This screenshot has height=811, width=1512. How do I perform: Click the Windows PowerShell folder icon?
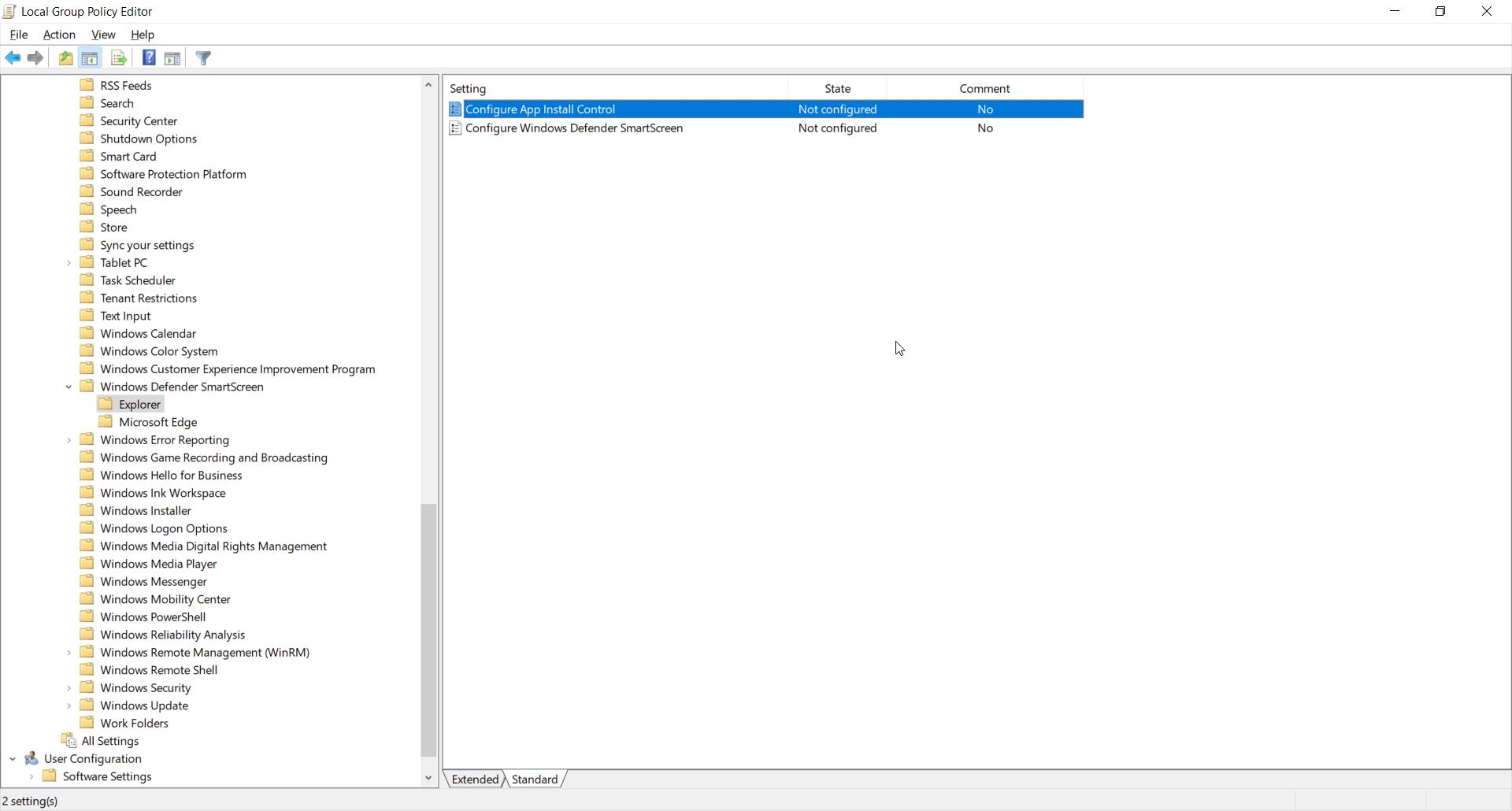tap(87, 617)
